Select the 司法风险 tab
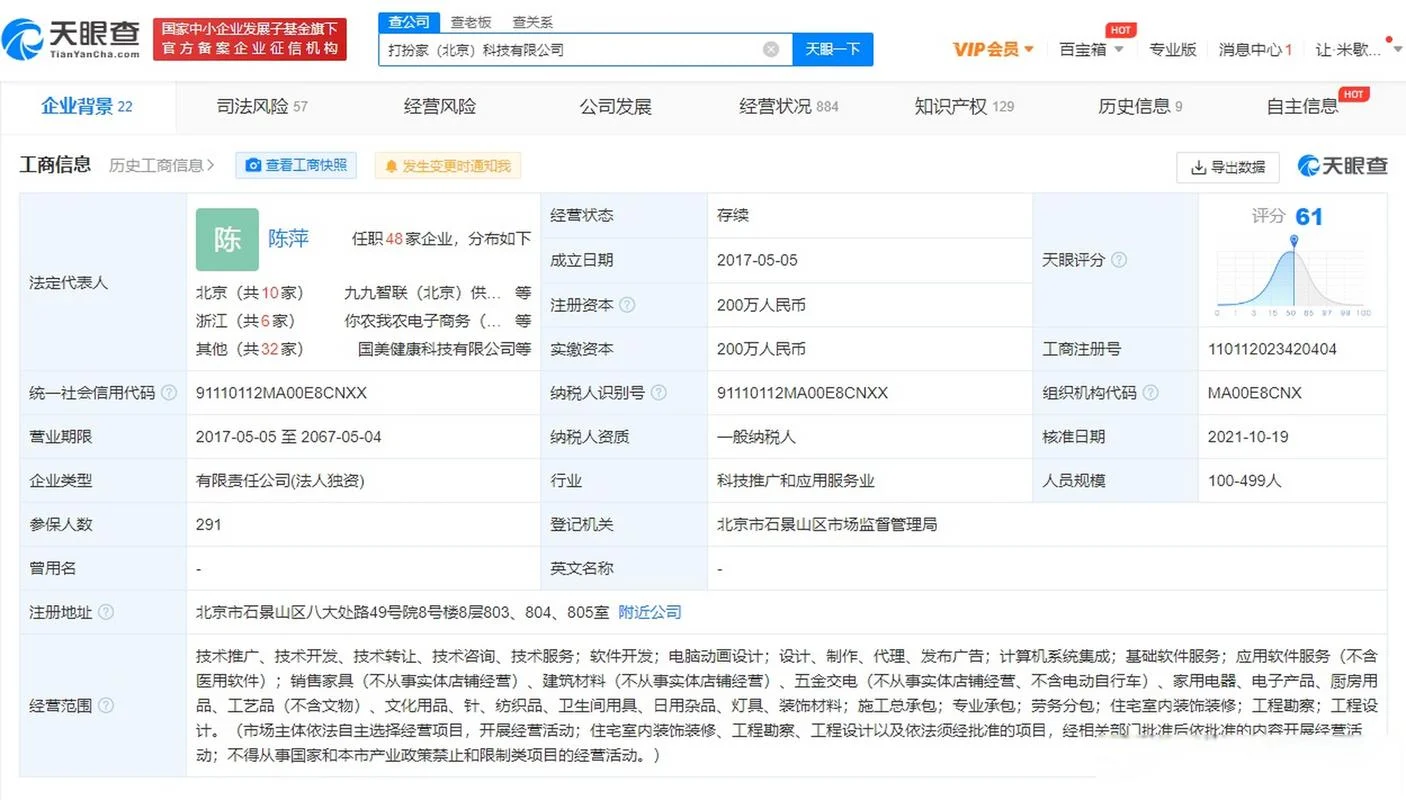 pyautogui.click(x=262, y=106)
